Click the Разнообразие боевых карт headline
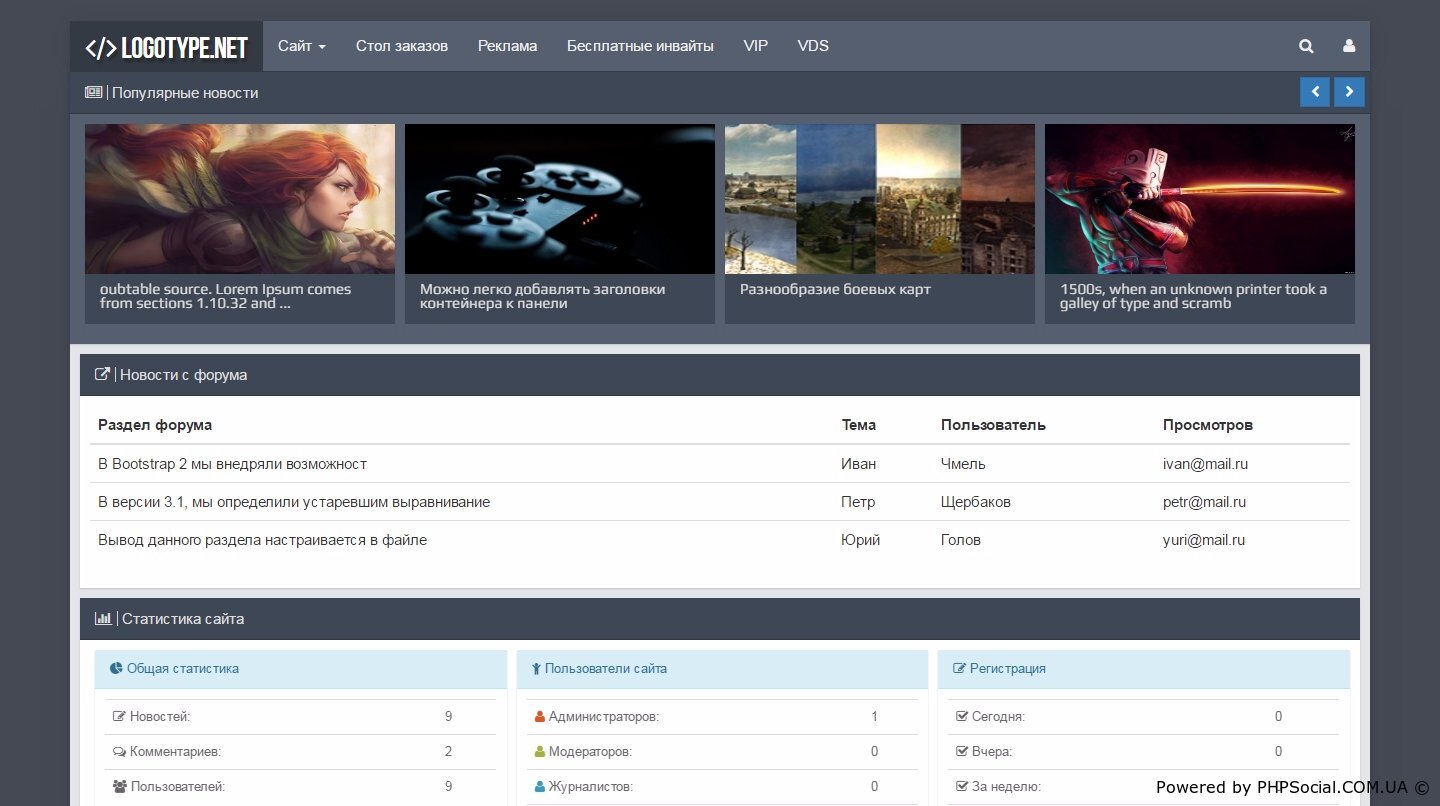Viewport: 1440px width, 806px height. [835, 290]
